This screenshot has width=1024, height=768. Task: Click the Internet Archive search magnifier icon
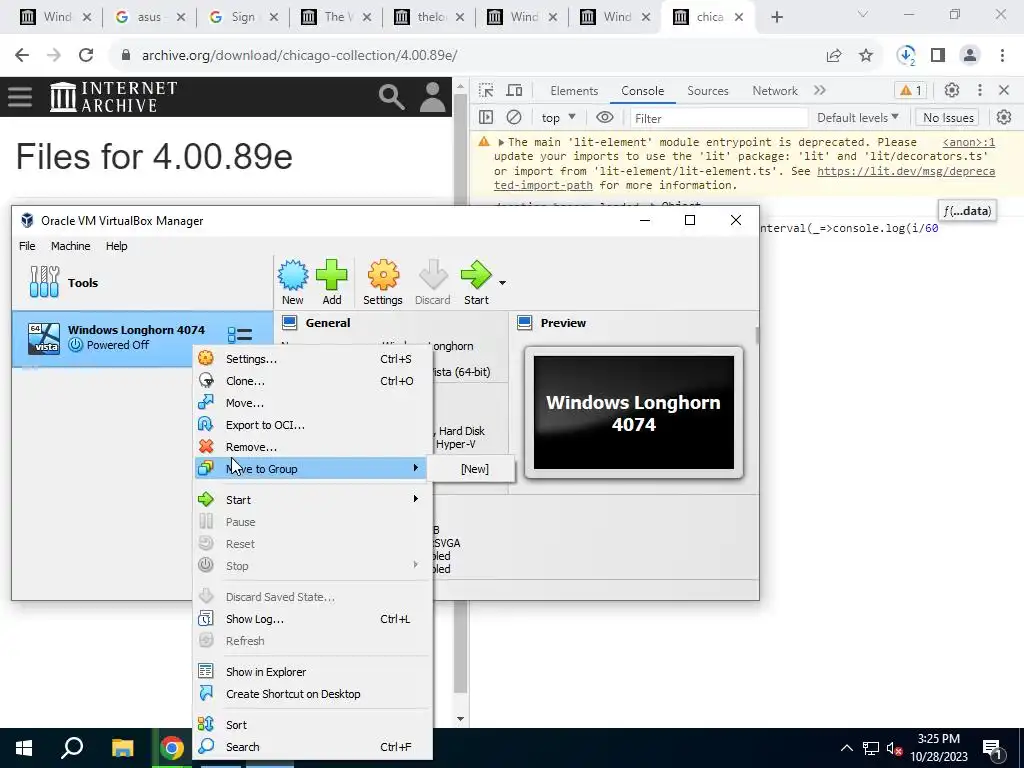coord(391,97)
